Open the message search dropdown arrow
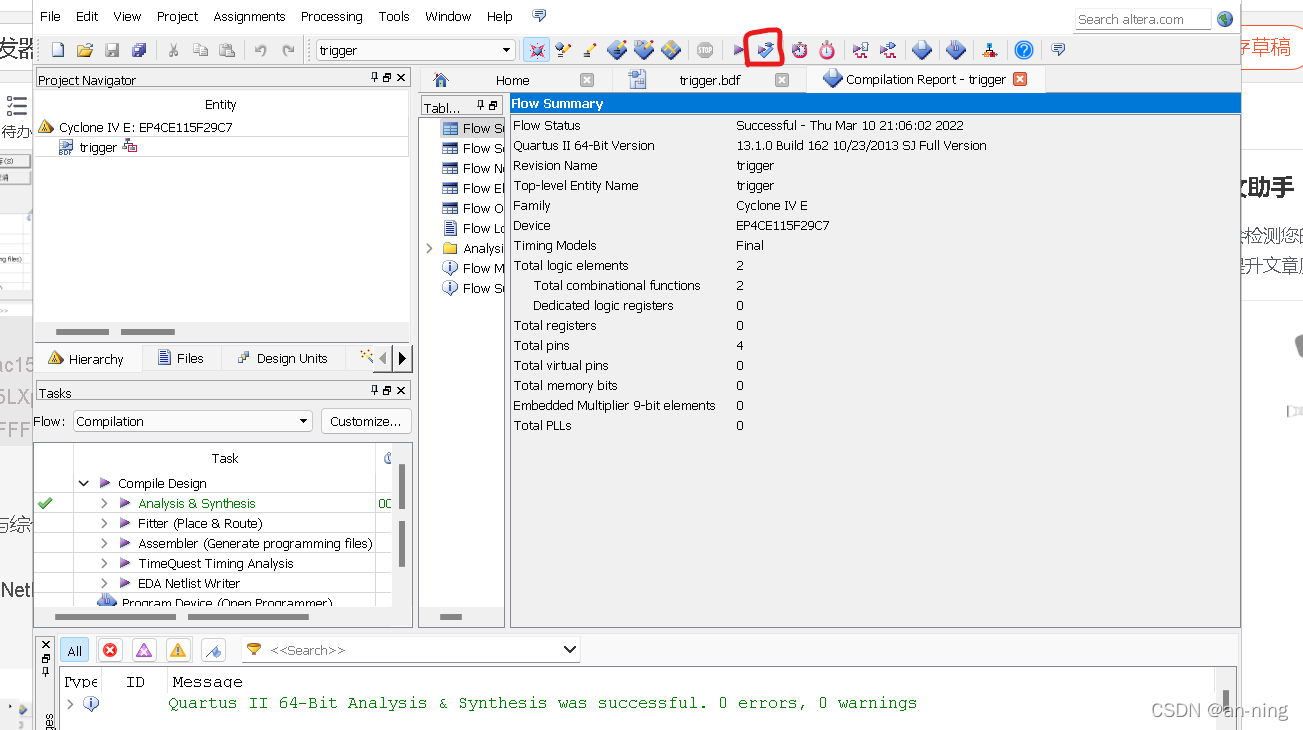1303x730 pixels. coord(570,649)
